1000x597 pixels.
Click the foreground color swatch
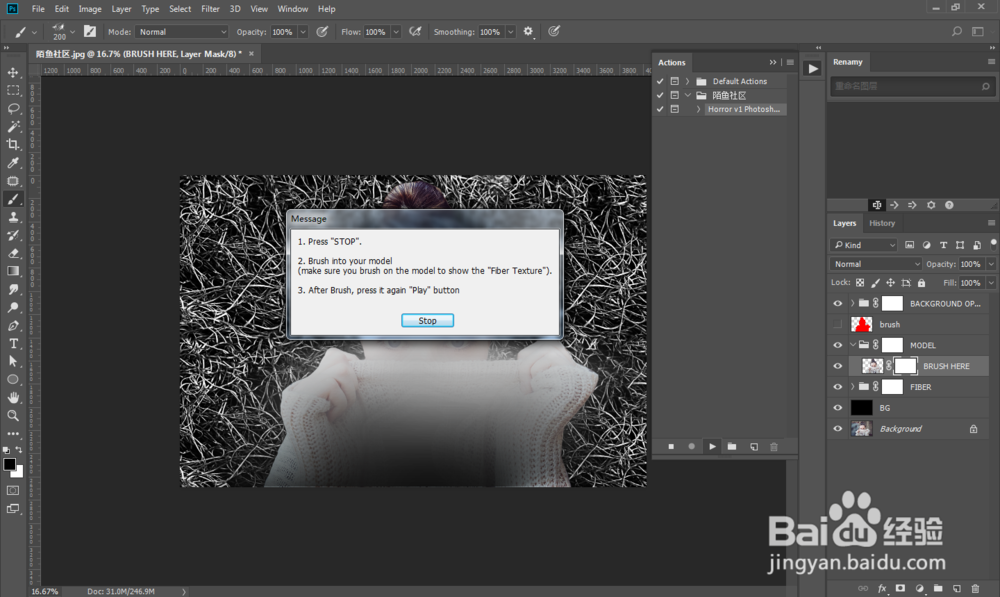pos(9,464)
